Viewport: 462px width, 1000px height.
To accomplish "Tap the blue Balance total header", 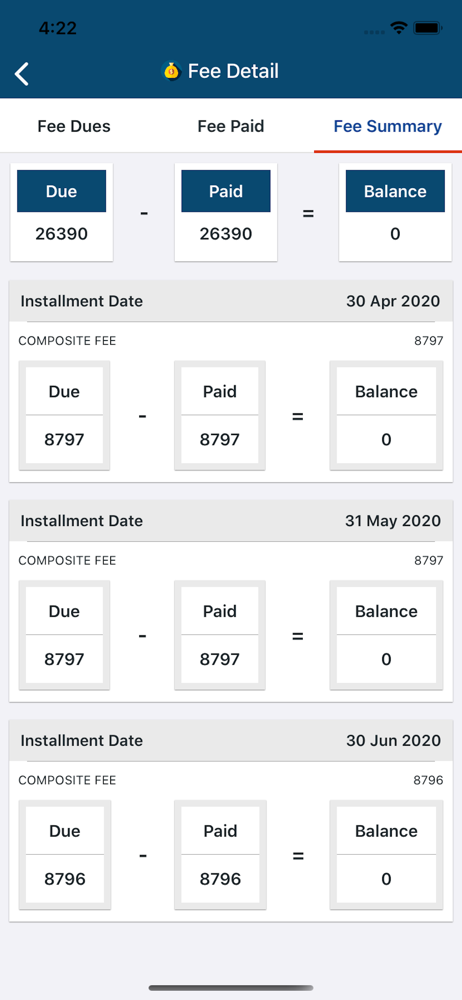I will click(x=395, y=191).
